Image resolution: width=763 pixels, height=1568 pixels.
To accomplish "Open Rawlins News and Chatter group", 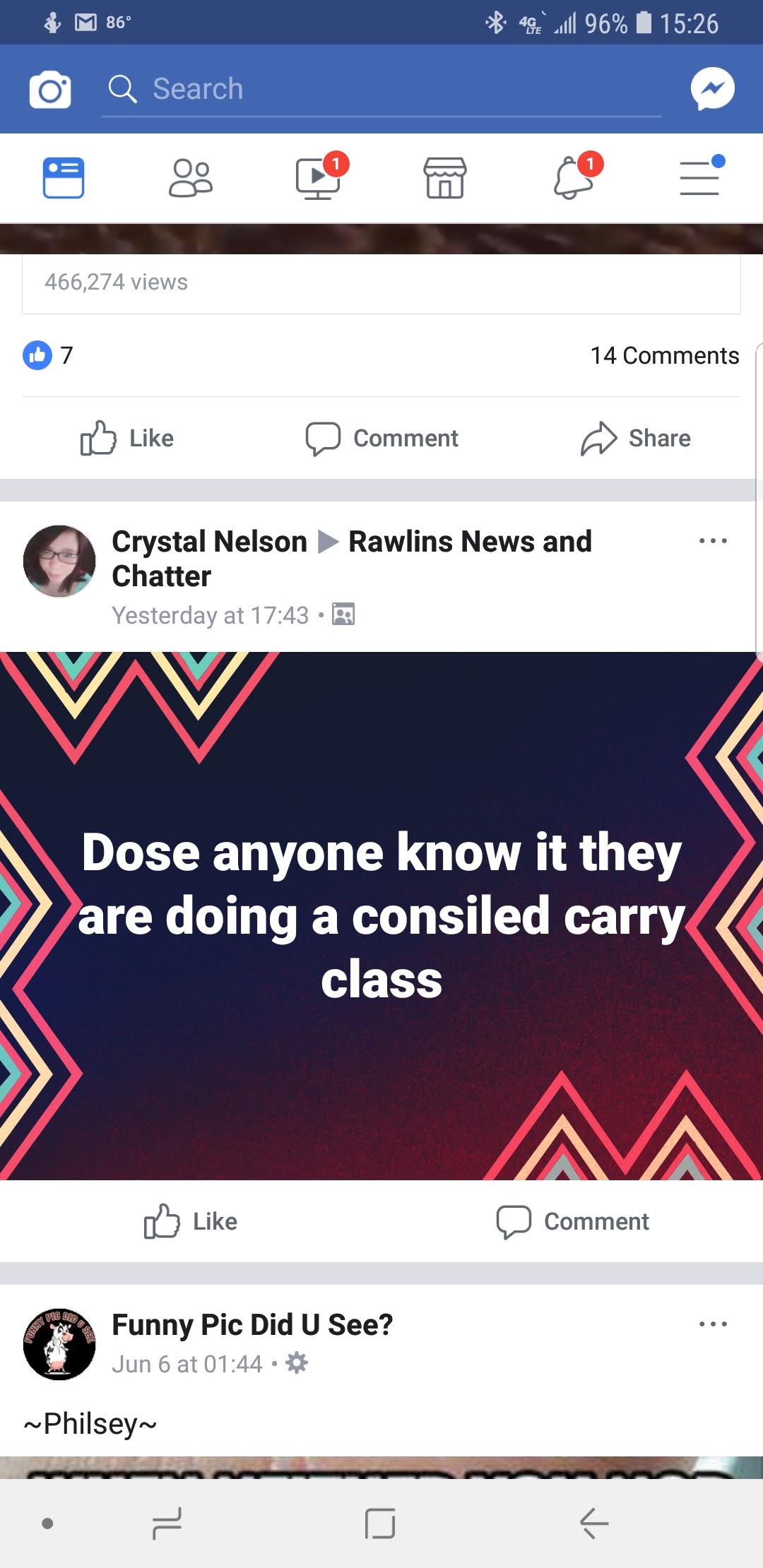I will tap(352, 559).
